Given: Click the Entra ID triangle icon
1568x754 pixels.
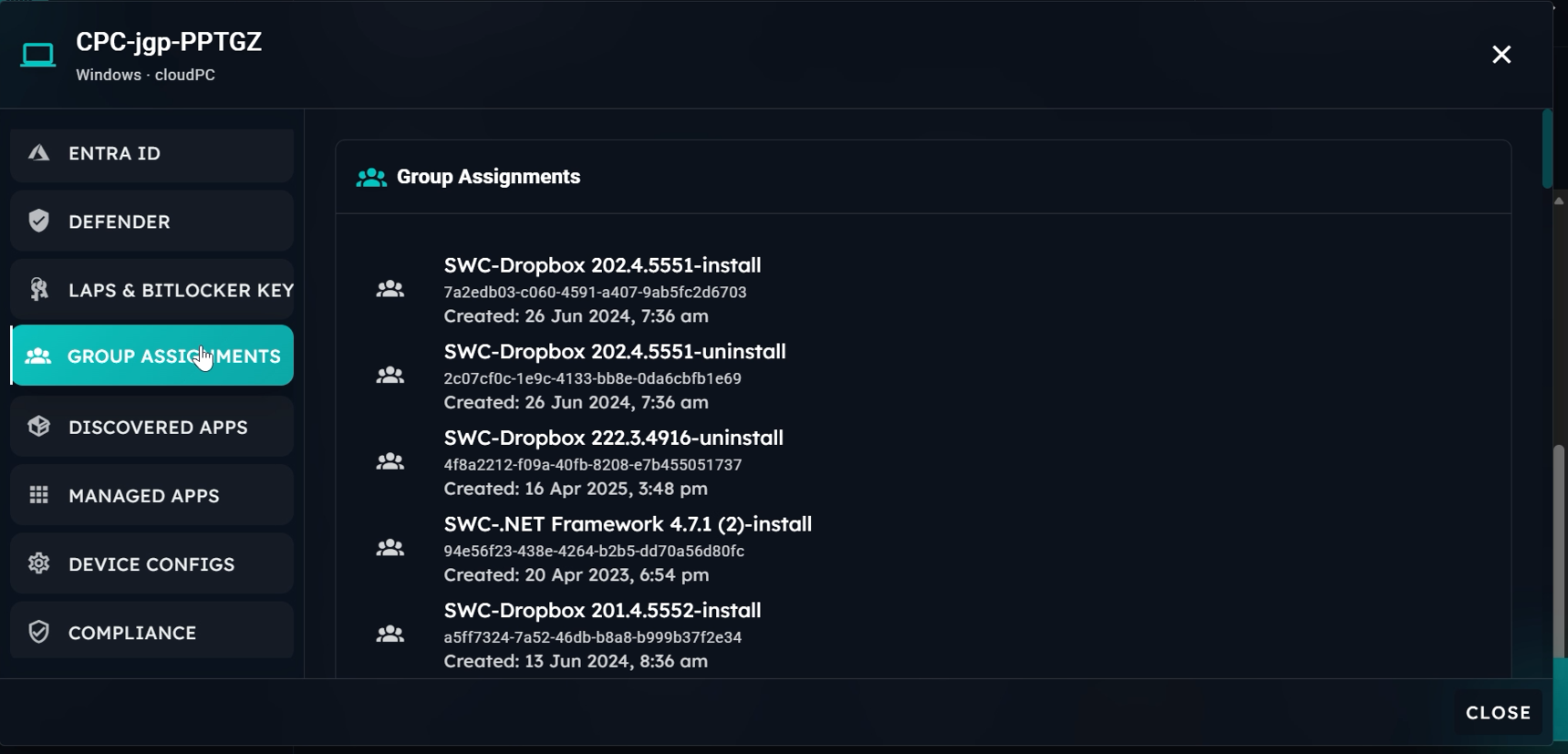Looking at the screenshot, I should pos(38,153).
